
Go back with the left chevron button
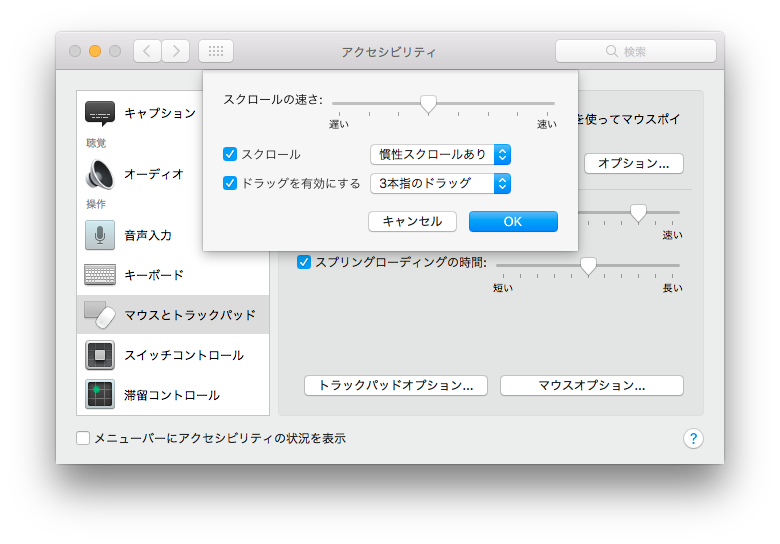pos(147,51)
